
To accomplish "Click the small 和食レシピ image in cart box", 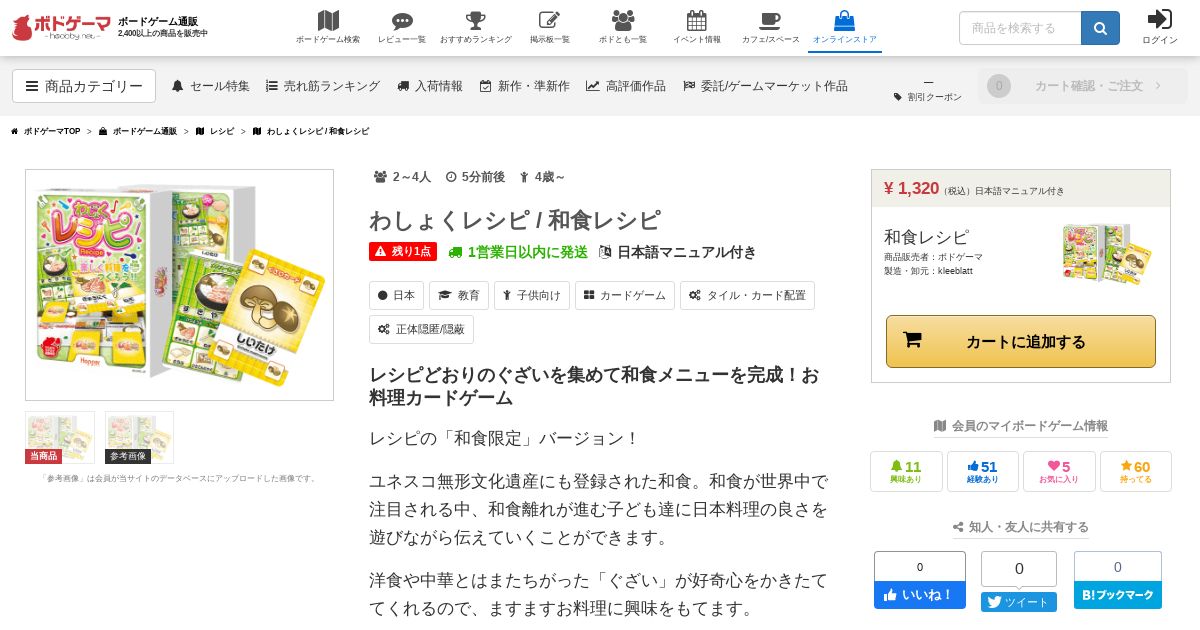I will pyautogui.click(x=1107, y=254).
